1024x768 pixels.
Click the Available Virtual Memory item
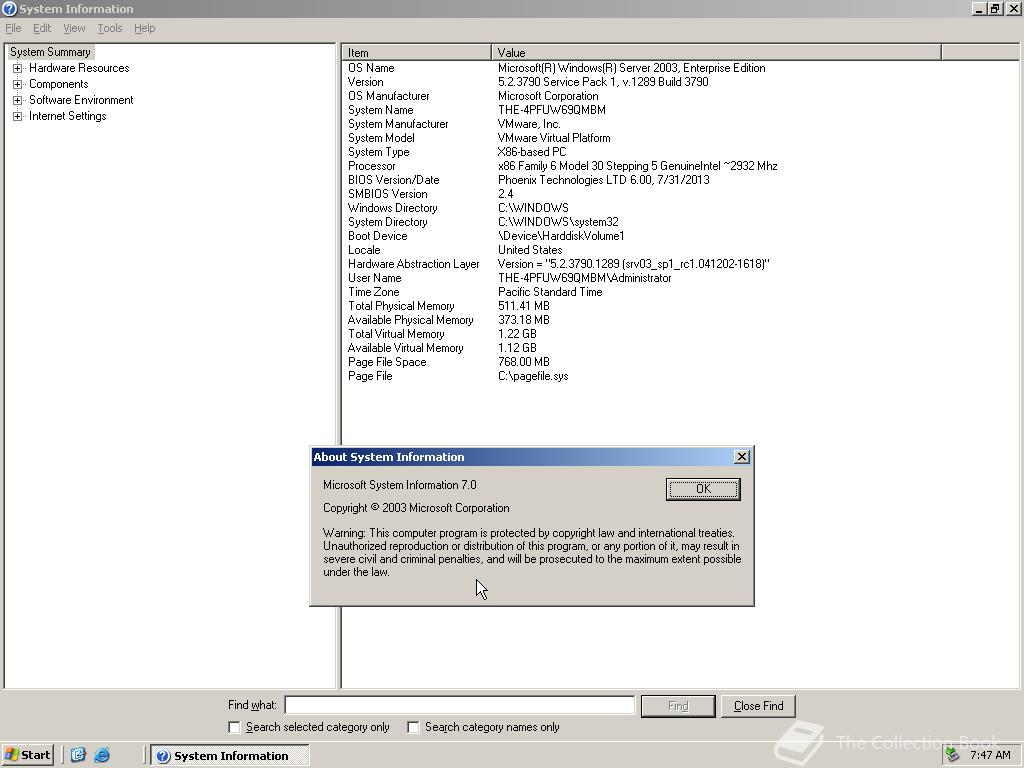(x=406, y=348)
